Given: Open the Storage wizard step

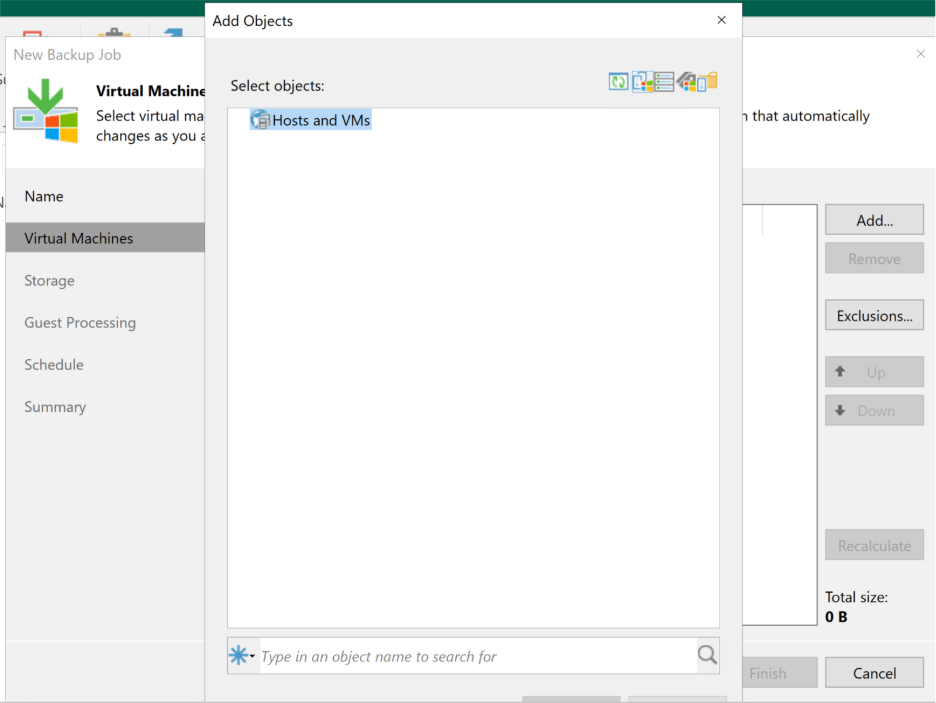Looking at the screenshot, I should (x=50, y=281).
